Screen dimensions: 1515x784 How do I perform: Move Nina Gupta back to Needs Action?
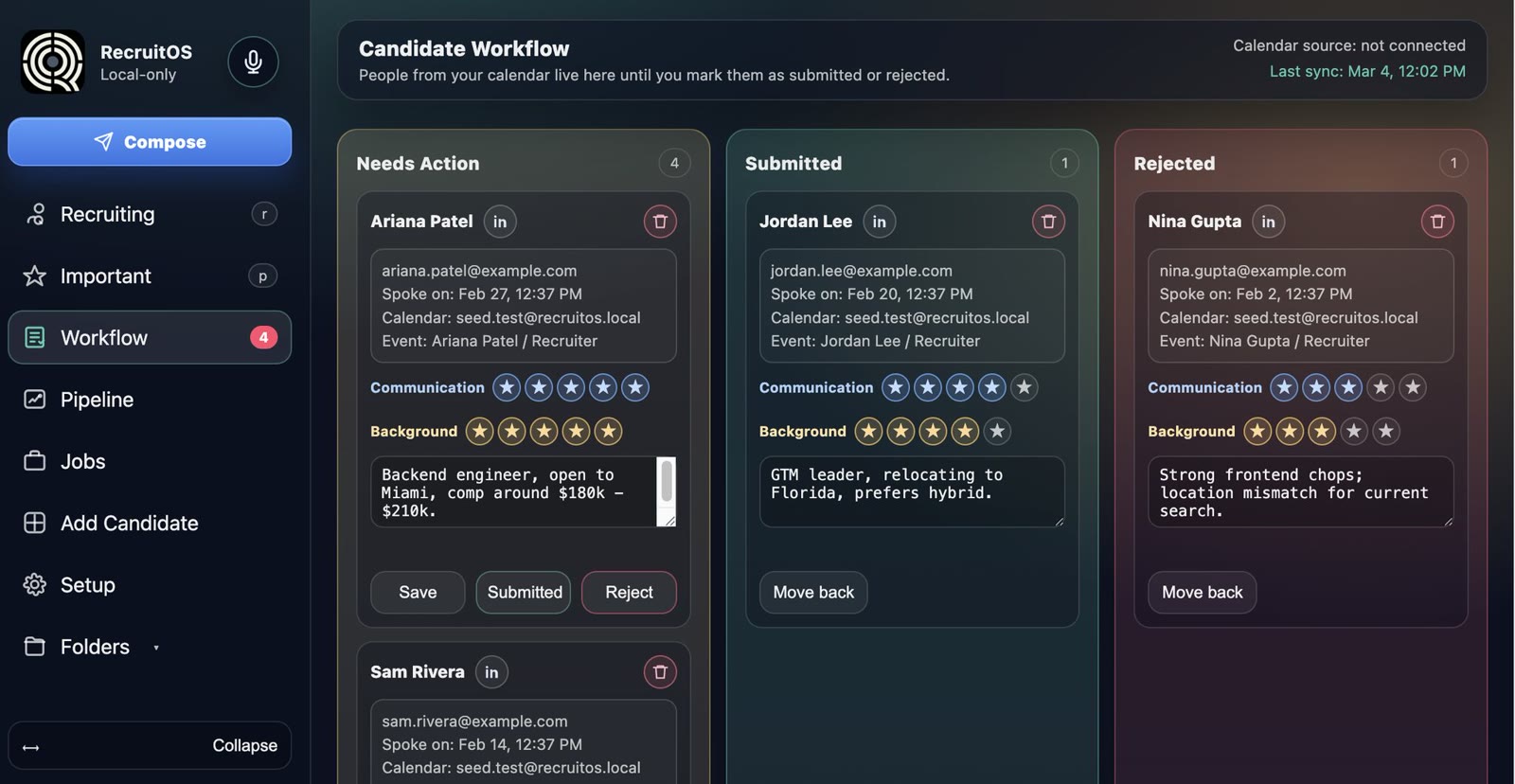pyautogui.click(x=1203, y=593)
